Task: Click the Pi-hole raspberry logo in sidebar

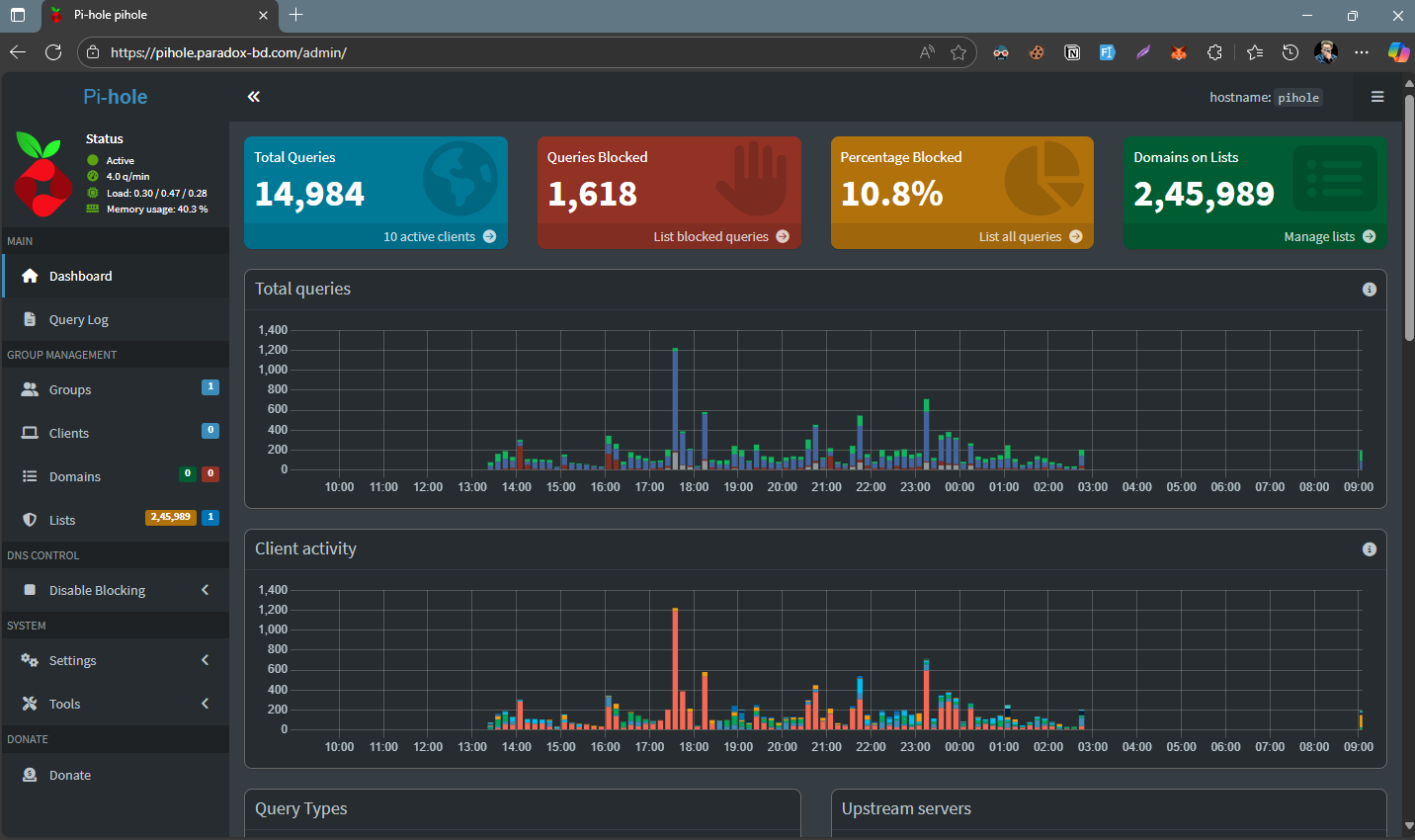Action: pyautogui.click(x=43, y=174)
